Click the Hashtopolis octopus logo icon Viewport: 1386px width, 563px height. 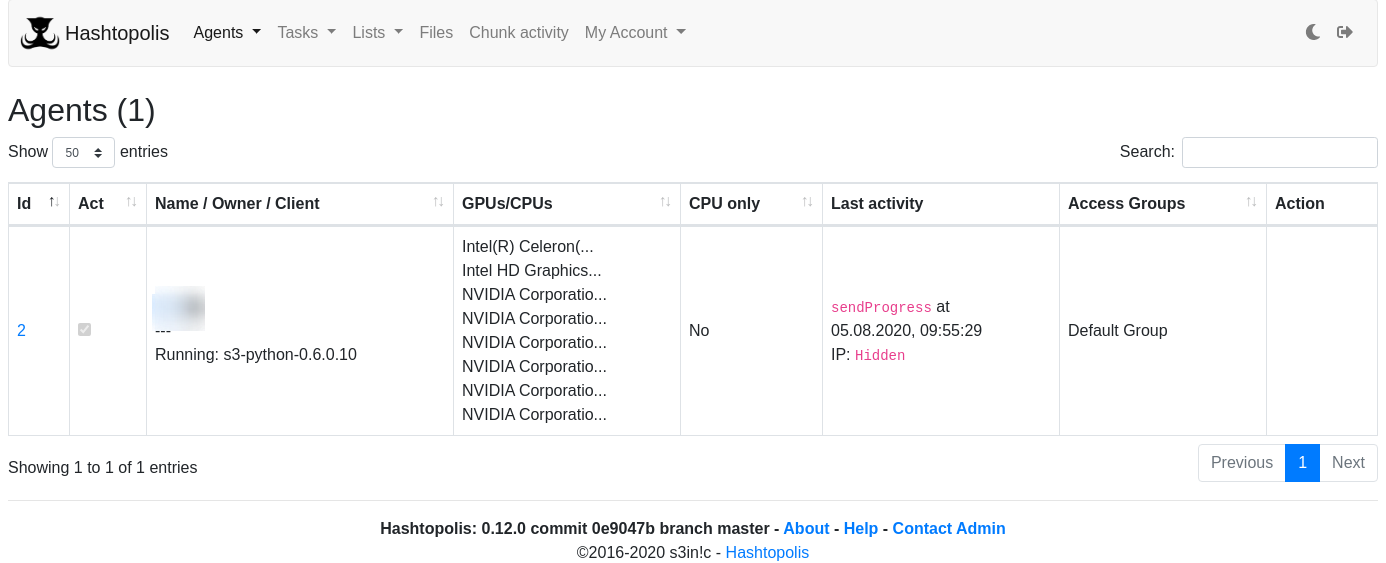(x=40, y=33)
